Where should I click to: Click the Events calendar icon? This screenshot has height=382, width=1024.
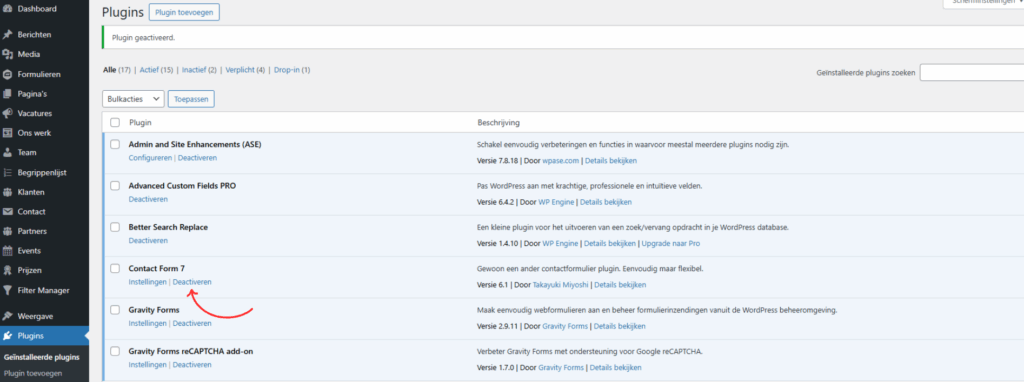point(8,251)
